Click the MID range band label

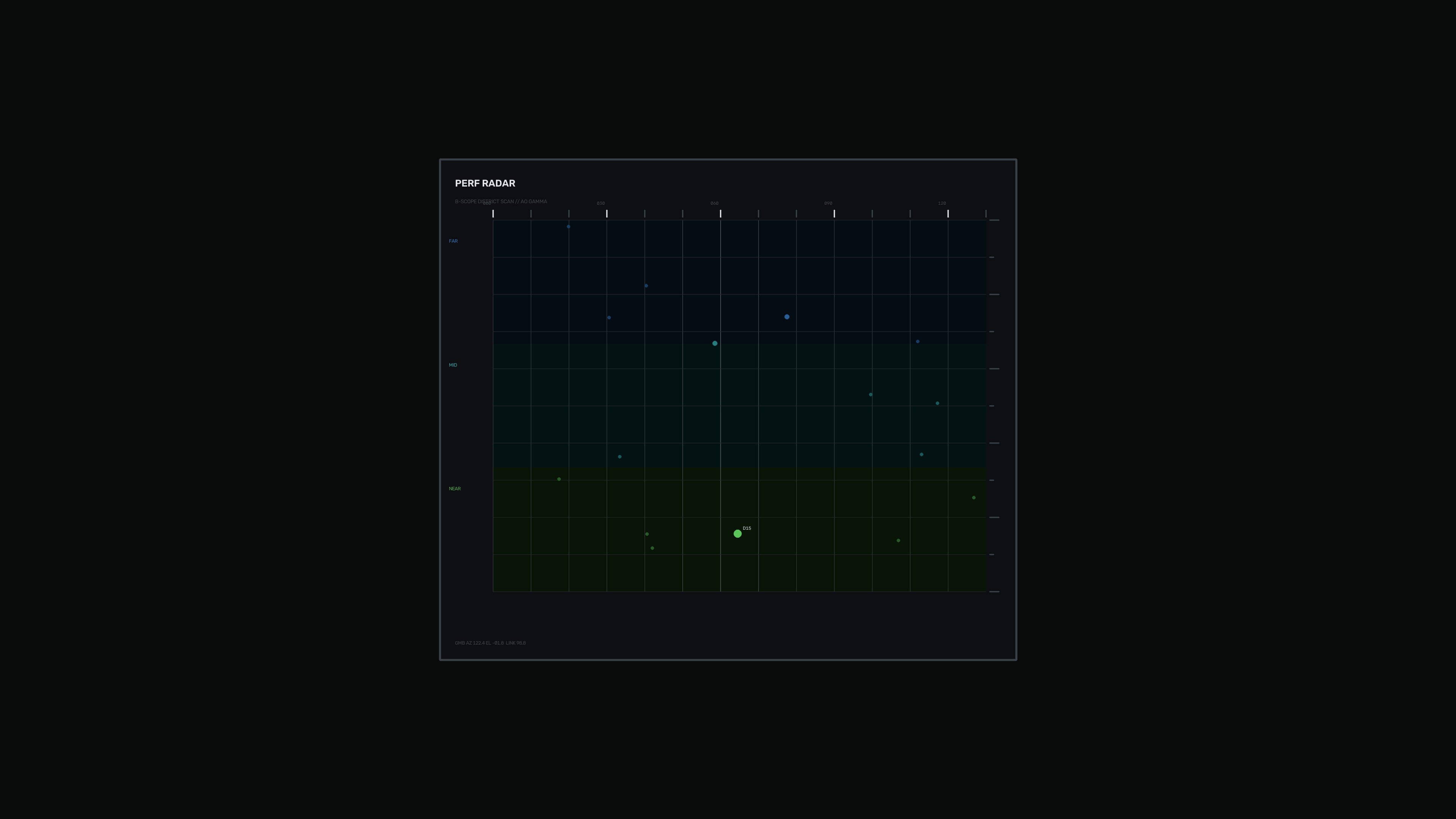[453, 365]
